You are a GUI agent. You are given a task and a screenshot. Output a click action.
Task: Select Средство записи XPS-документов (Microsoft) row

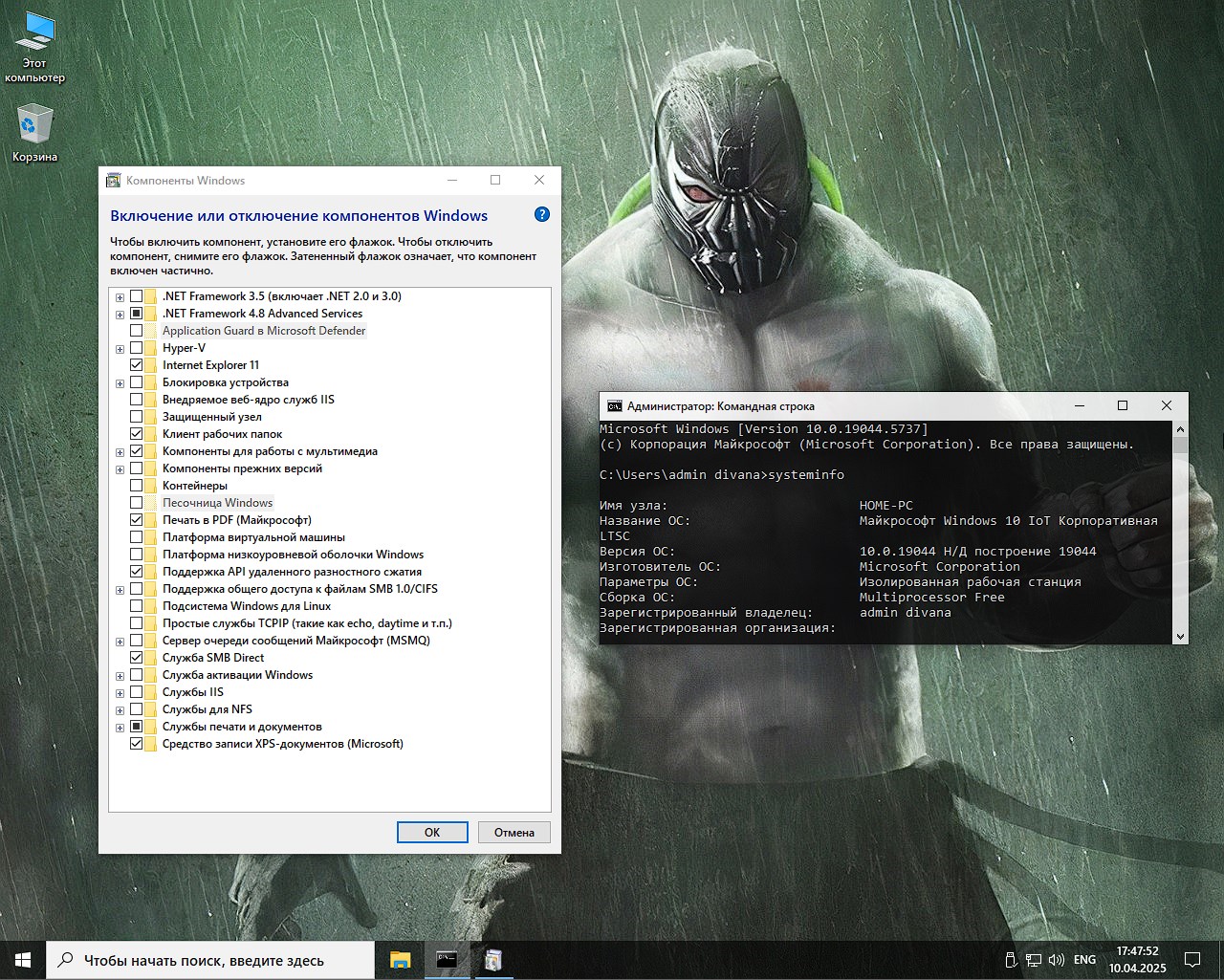(283, 744)
